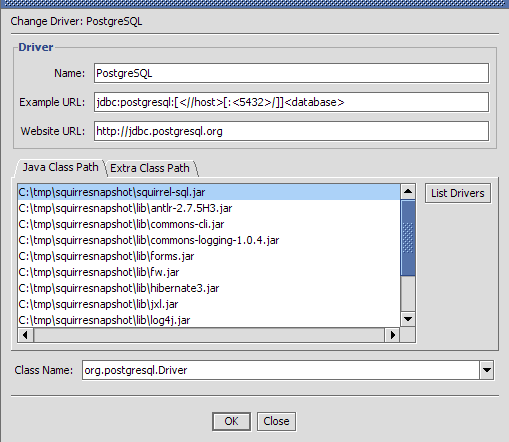This screenshot has height=442, width=509.
Task: Switch to the Extra Class Path tab
Action: 150,168
